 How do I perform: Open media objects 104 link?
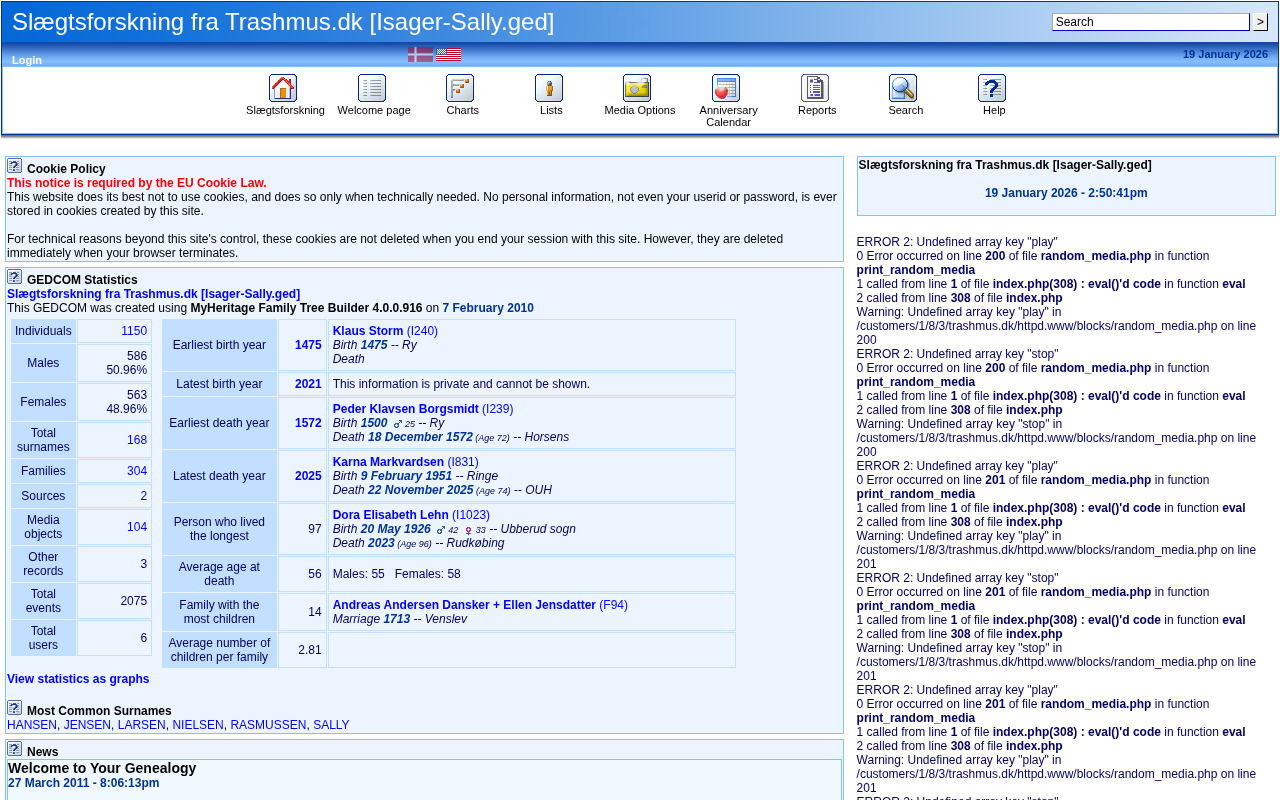pyautogui.click(x=137, y=527)
